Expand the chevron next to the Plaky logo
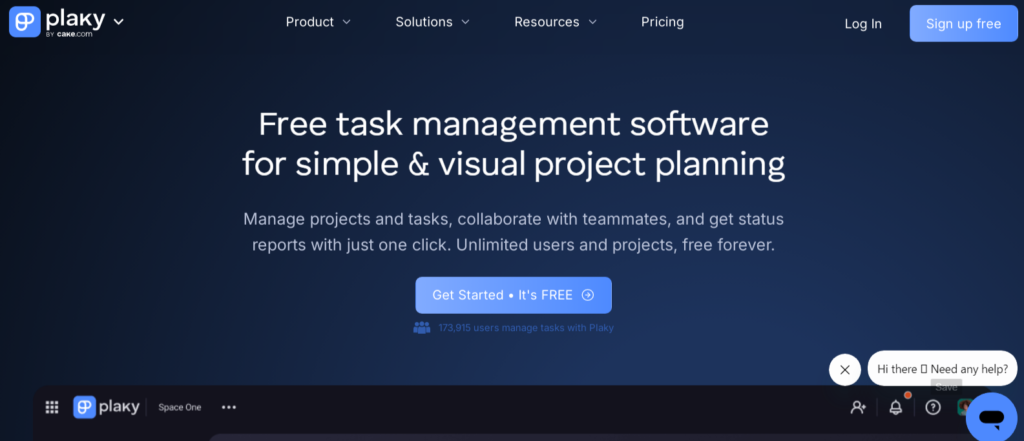 (x=118, y=22)
